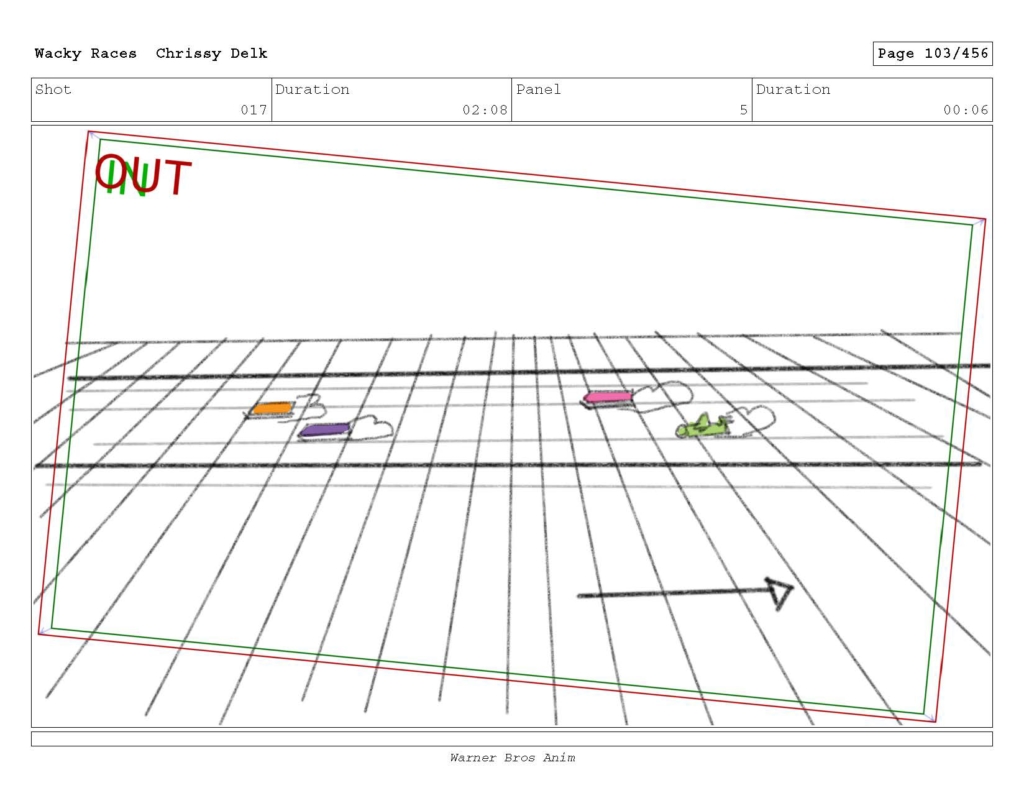Click the purple race car drawing
The image size is (1024, 793).
click(325, 430)
